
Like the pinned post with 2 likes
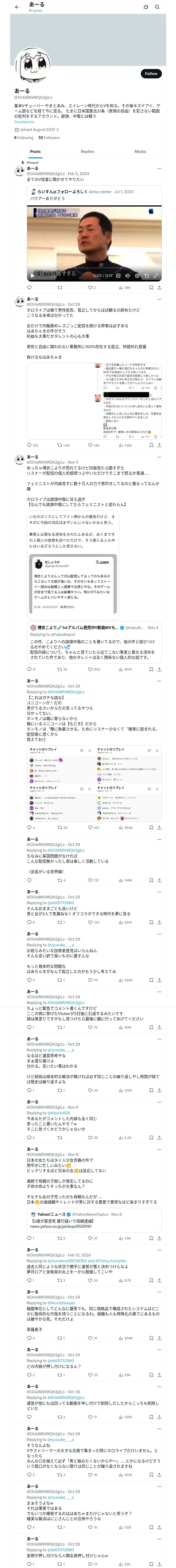point(92,287)
